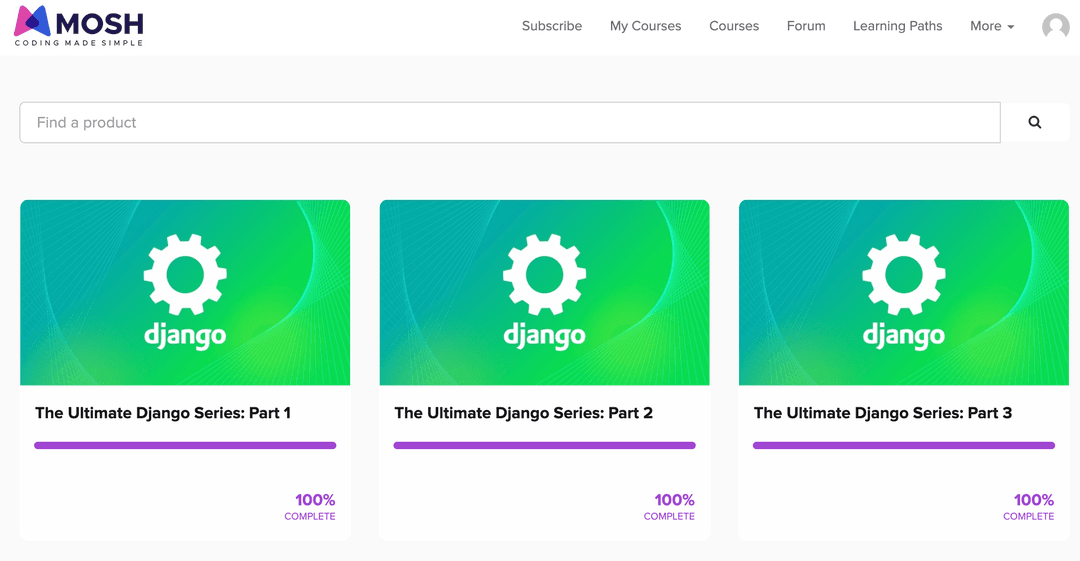
Task: Open the user profile avatar
Action: coord(1055,27)
